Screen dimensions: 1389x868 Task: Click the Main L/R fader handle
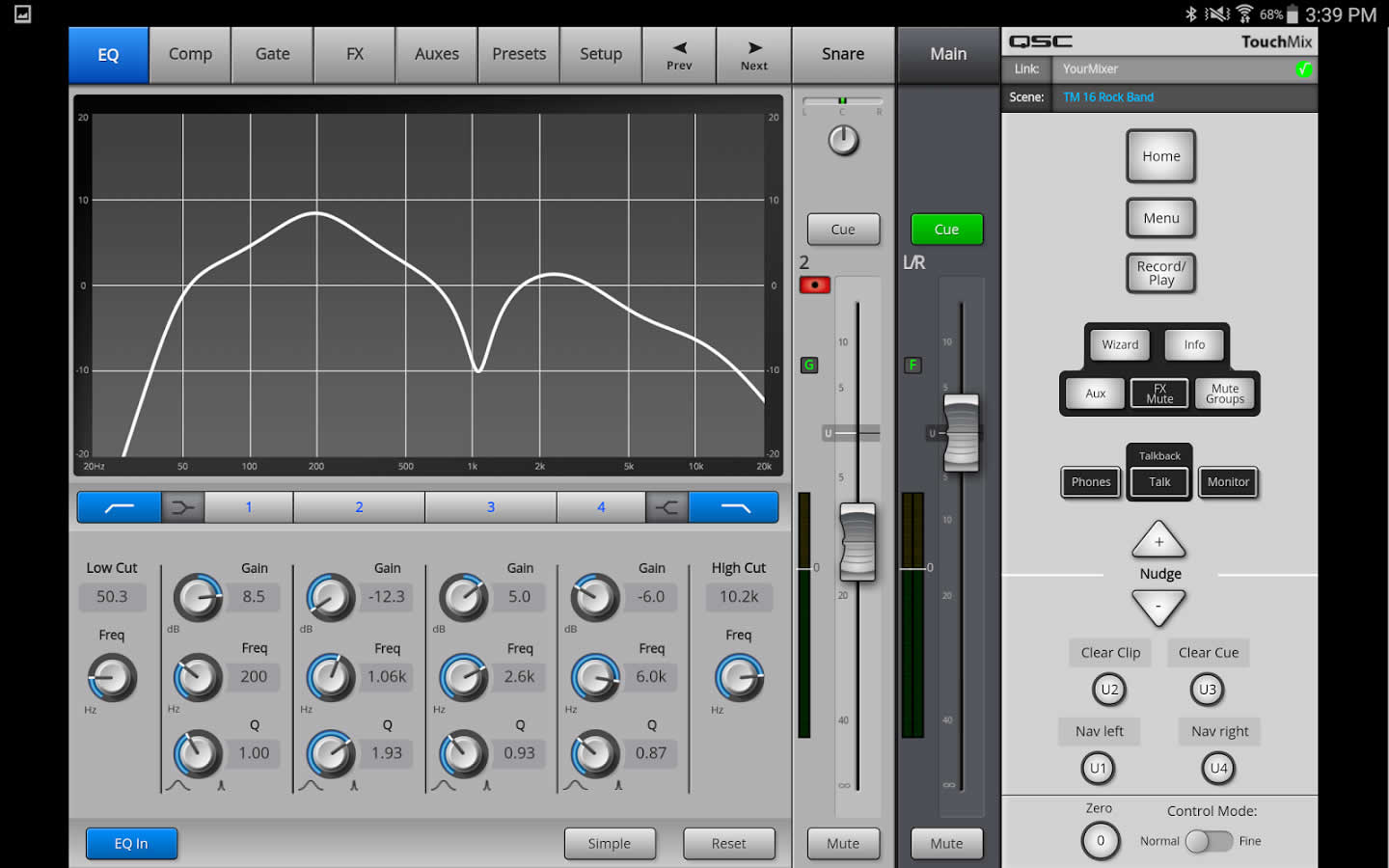pos(961,432)
